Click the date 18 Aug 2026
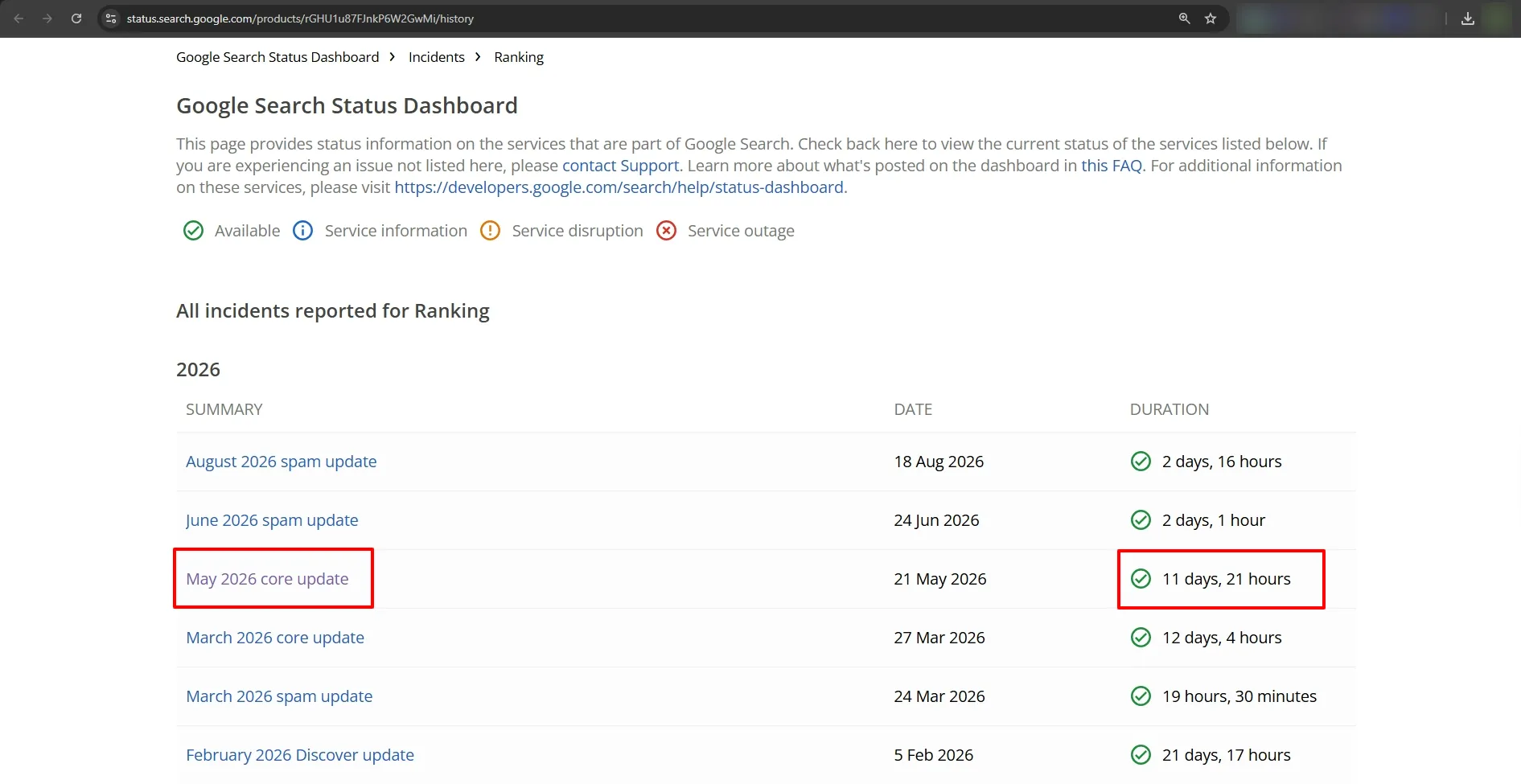This screenshot has height=784, width=1521. click(939, 462)
